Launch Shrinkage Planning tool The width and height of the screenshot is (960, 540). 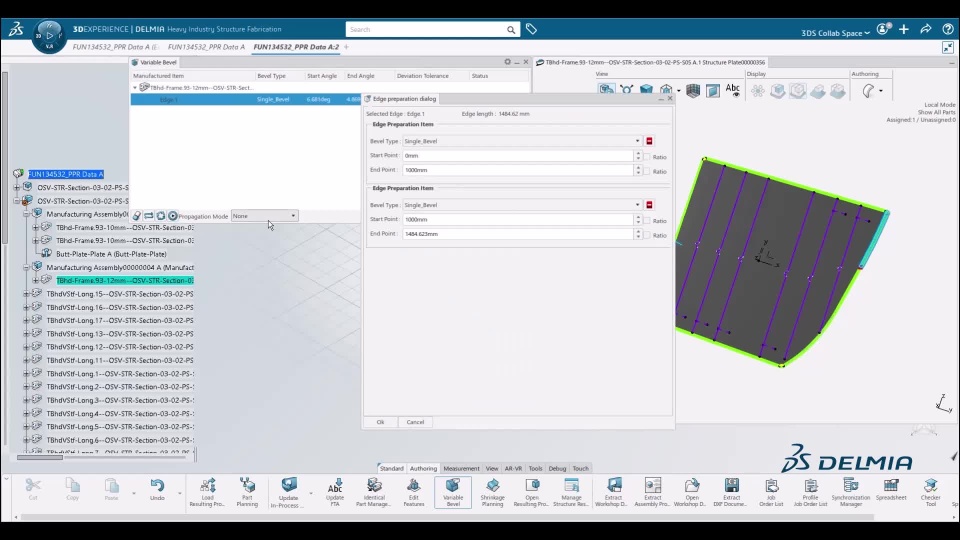point(492,492)
